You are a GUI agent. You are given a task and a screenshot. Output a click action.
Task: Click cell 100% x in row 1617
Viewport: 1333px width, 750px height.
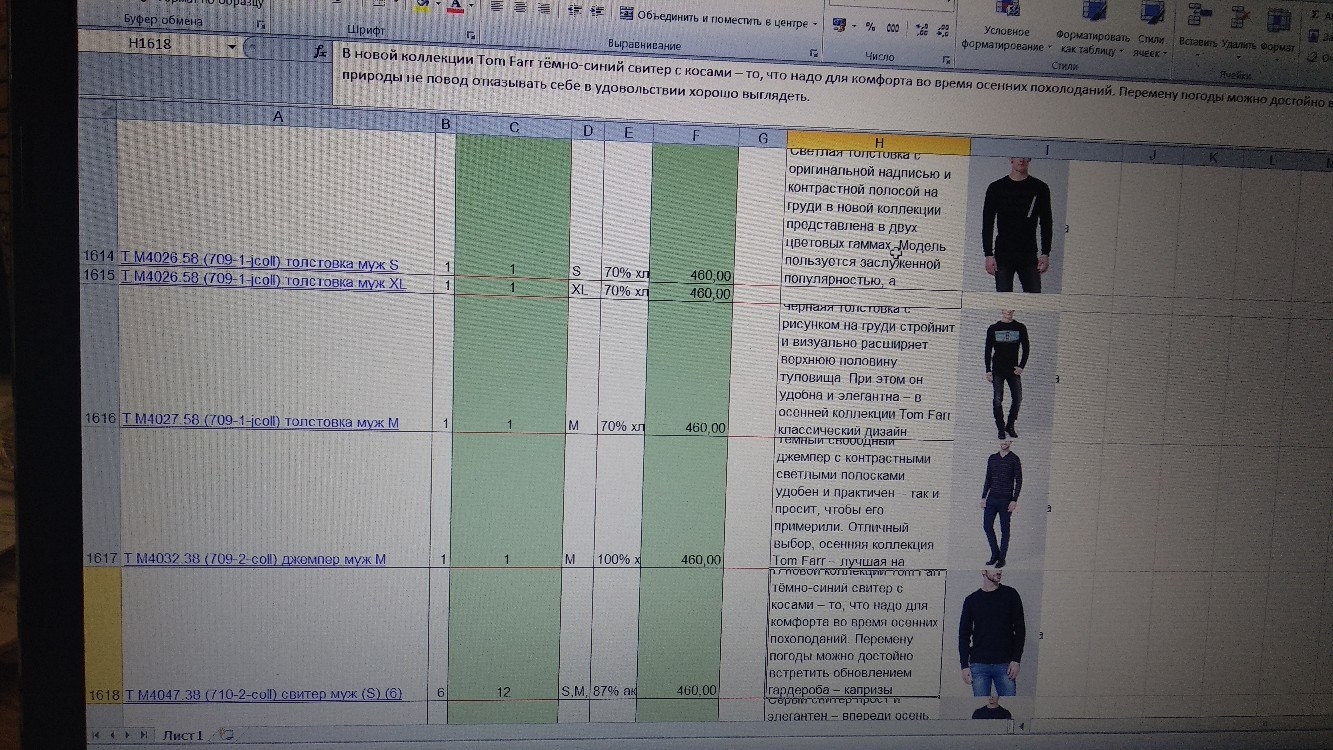point(620,500)
